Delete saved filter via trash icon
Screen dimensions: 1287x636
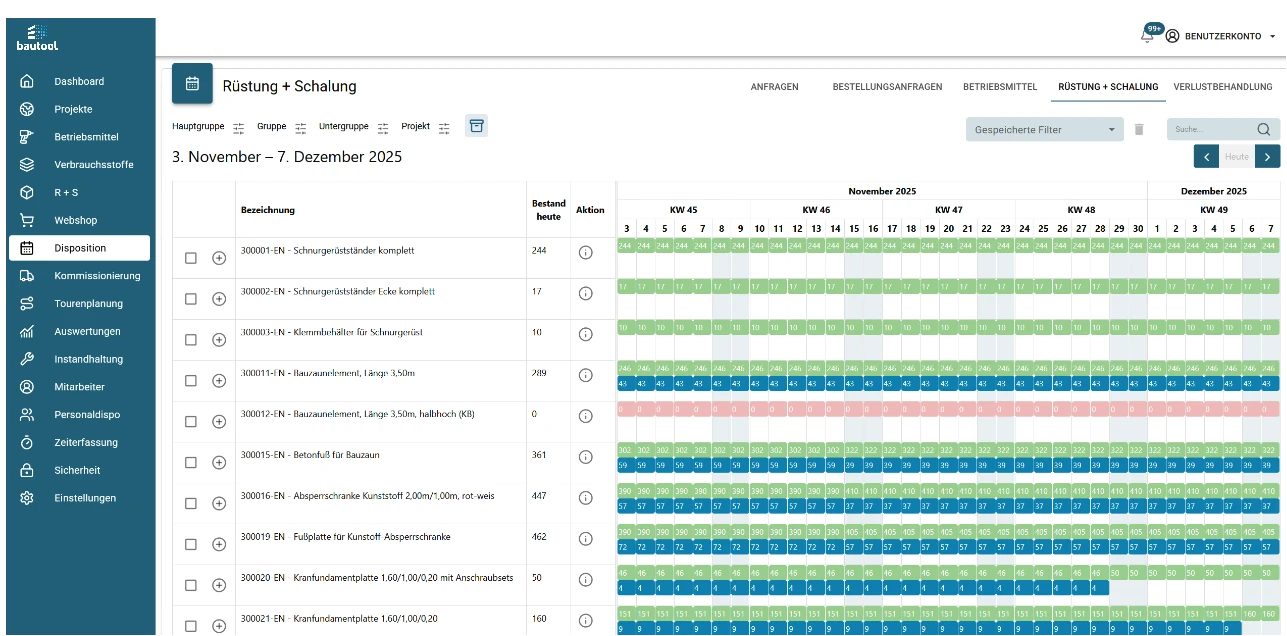(x=1139, y=129)
